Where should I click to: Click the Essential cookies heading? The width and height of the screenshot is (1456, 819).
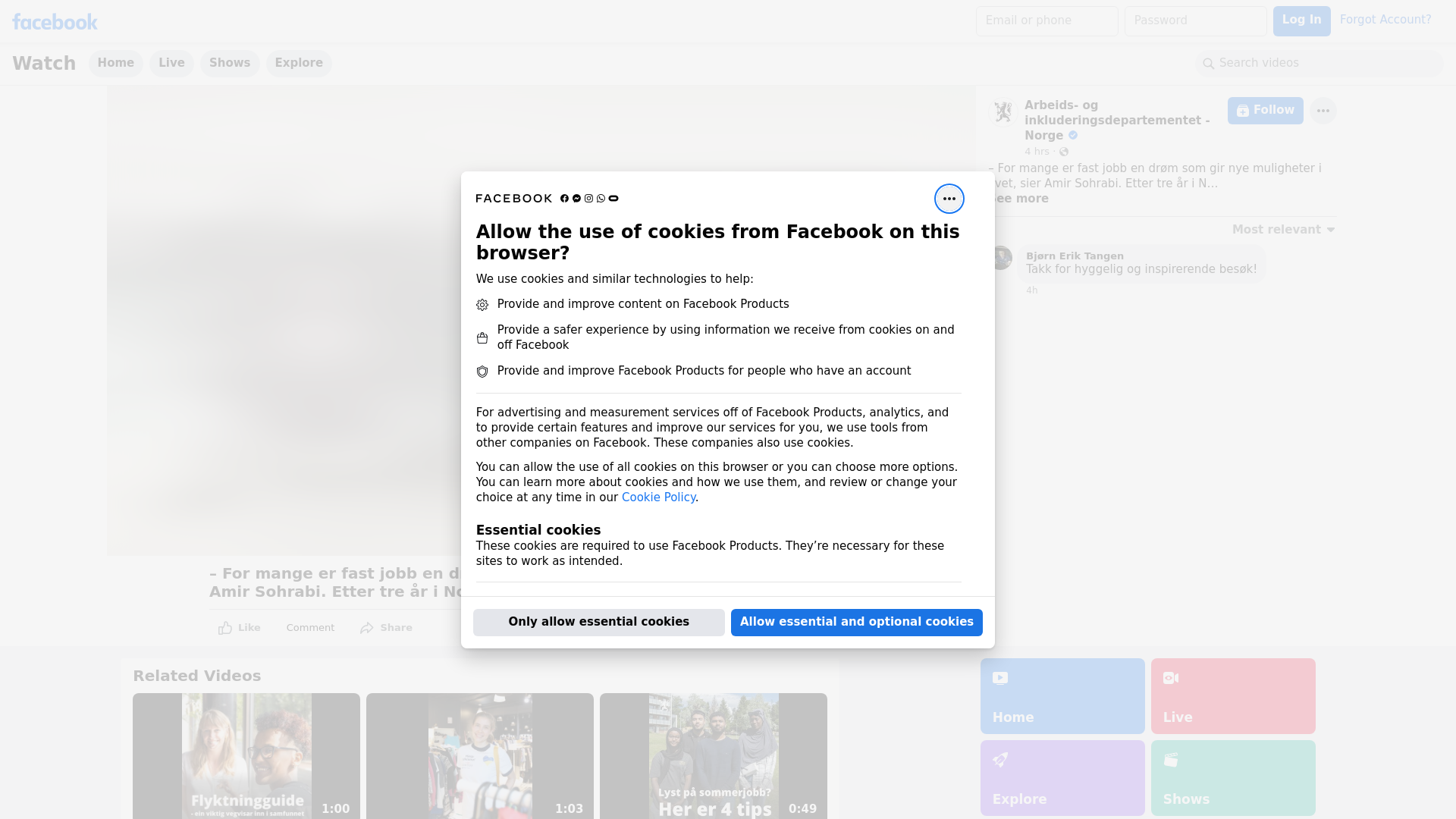click(538, 531)
